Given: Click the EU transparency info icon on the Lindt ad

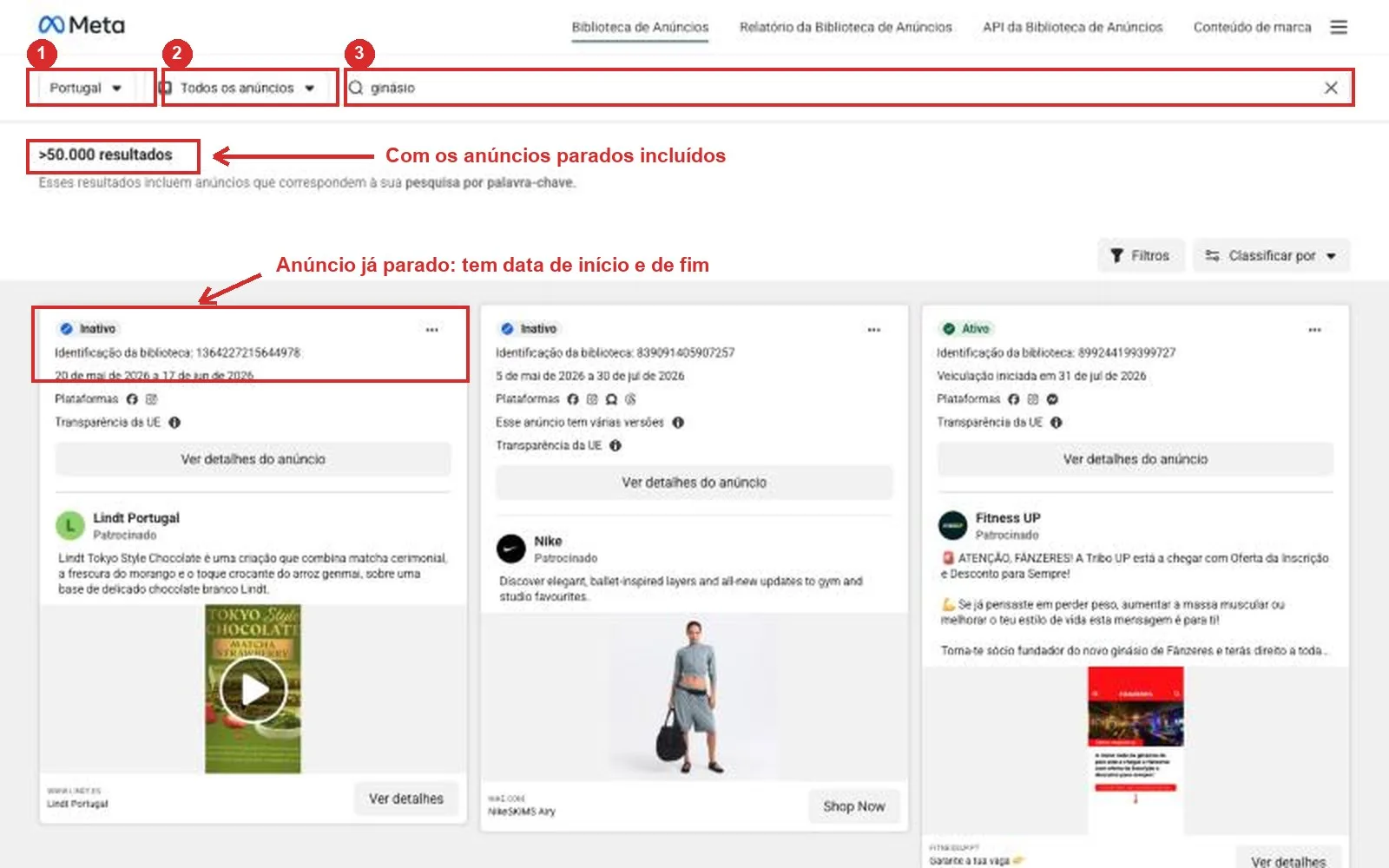Looking at the screenshot, I should [x=174, y=423].
